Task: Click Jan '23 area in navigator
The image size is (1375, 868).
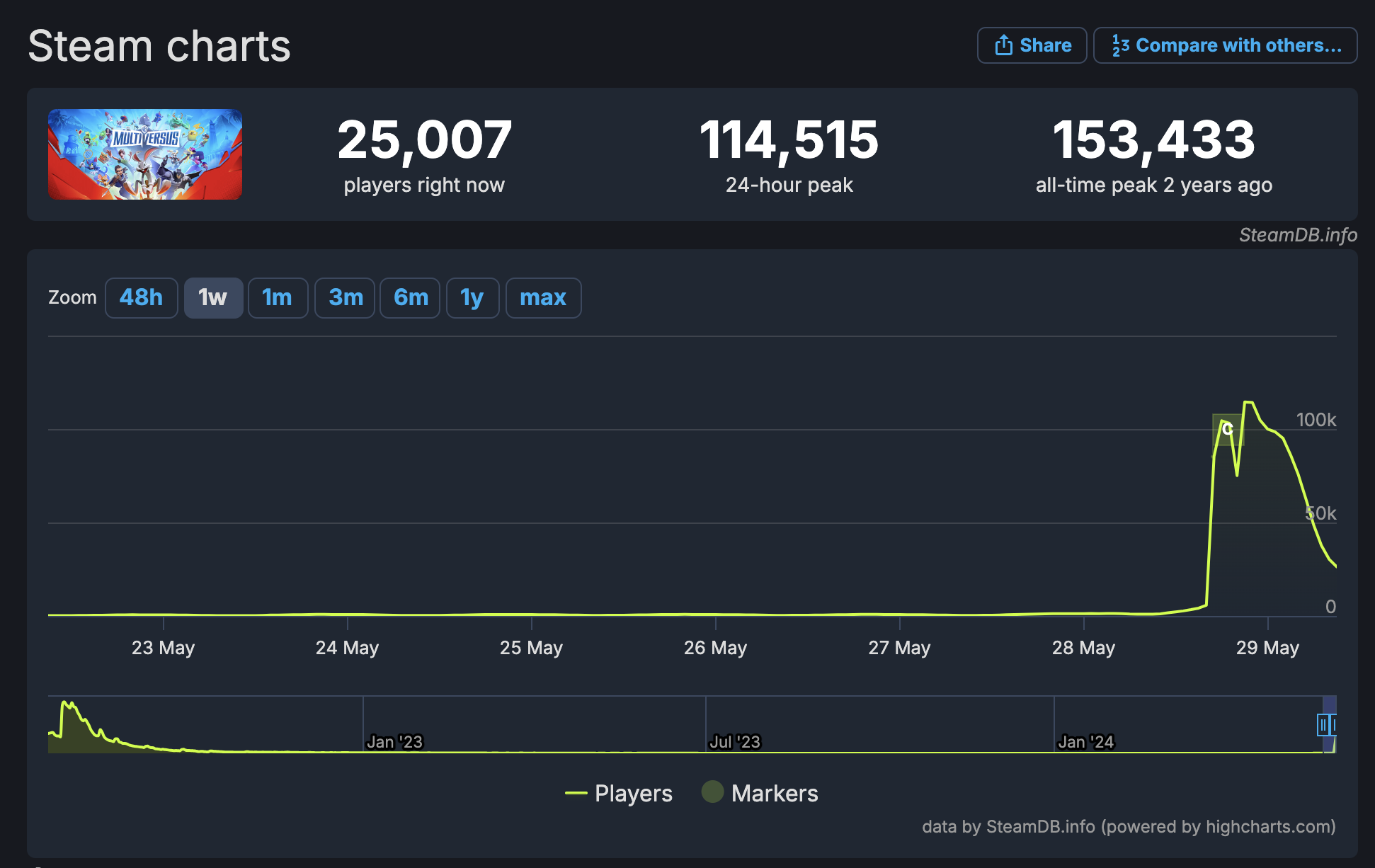Action: (x=394, y=741)
